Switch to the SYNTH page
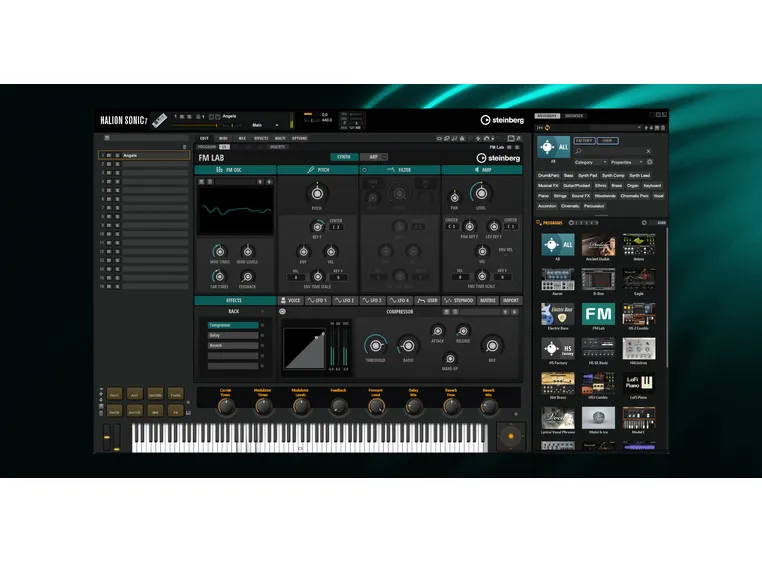 tap(344, 157)
